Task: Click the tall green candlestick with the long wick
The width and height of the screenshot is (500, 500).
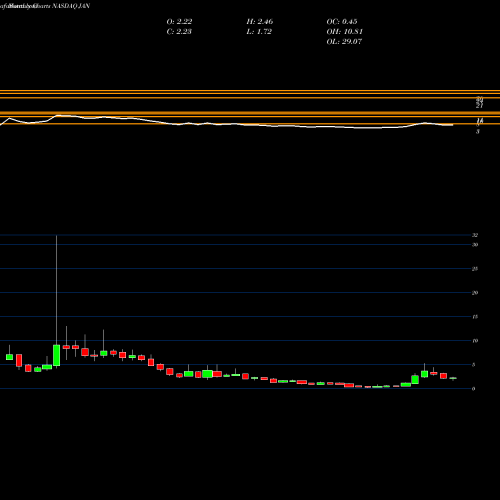Action: coord(56,355)
